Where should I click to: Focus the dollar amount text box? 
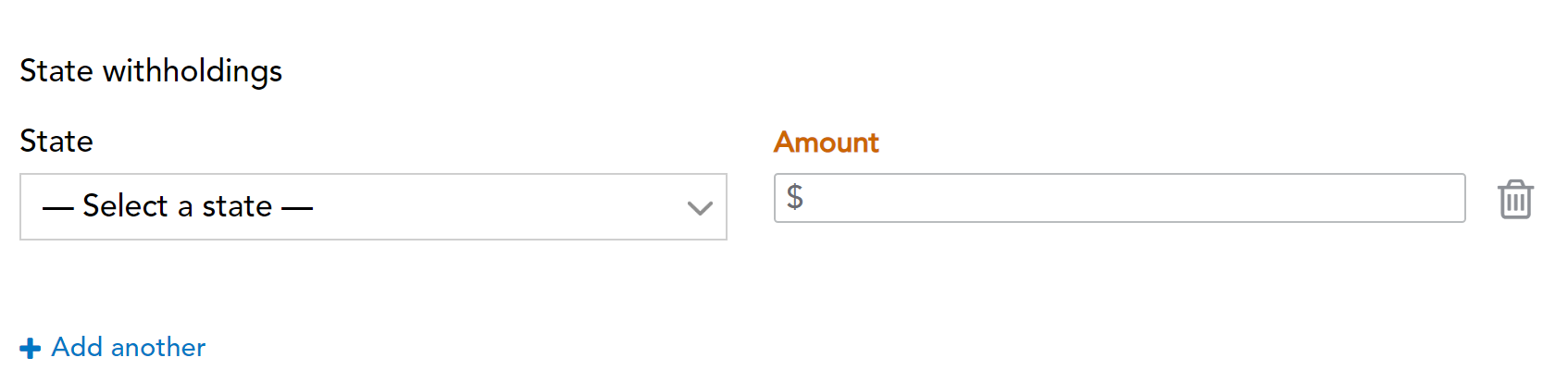click(1119, 198)
